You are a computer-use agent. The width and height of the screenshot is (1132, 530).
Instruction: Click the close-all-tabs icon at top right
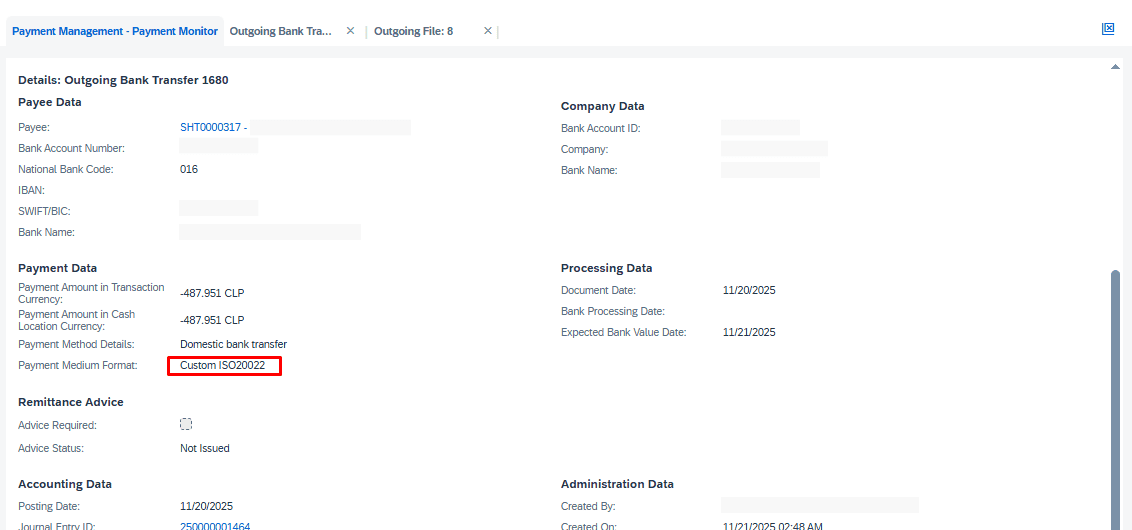(x=1108, y=29)
